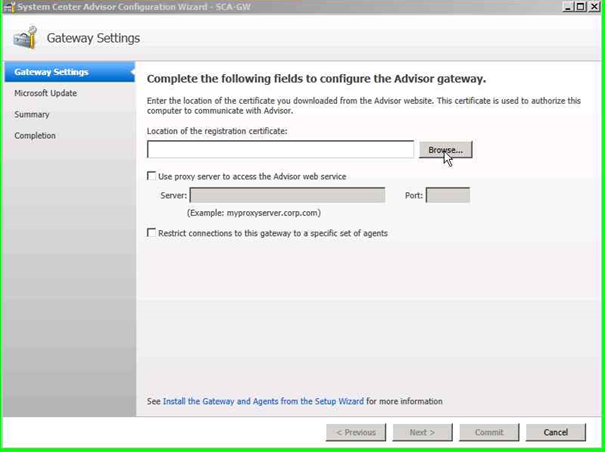The image size is (605, 452).
Task: Jump to Completion step in sidebar
Action: click(x=35, y=135)
